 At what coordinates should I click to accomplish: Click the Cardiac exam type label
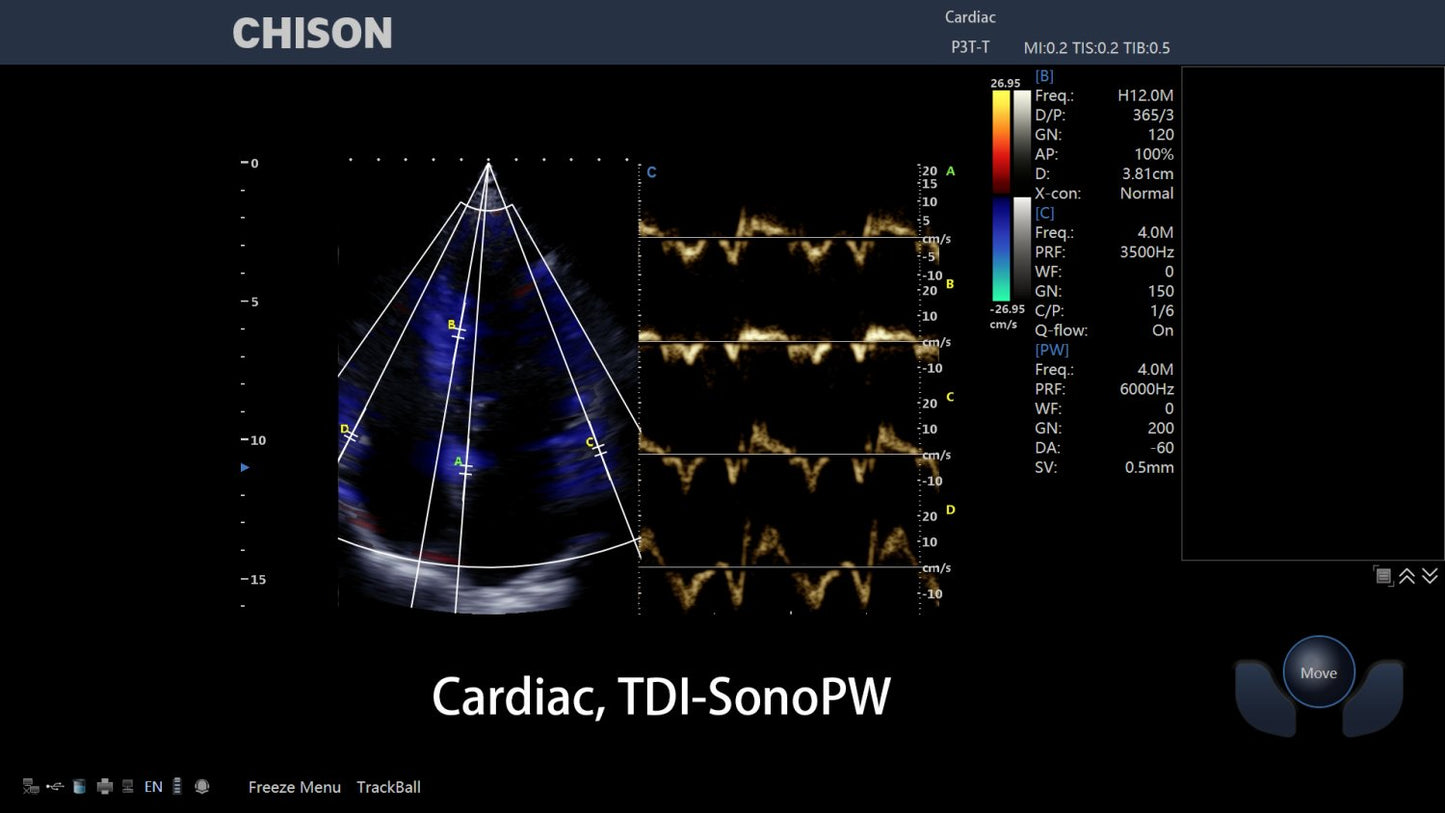point(970,17)
